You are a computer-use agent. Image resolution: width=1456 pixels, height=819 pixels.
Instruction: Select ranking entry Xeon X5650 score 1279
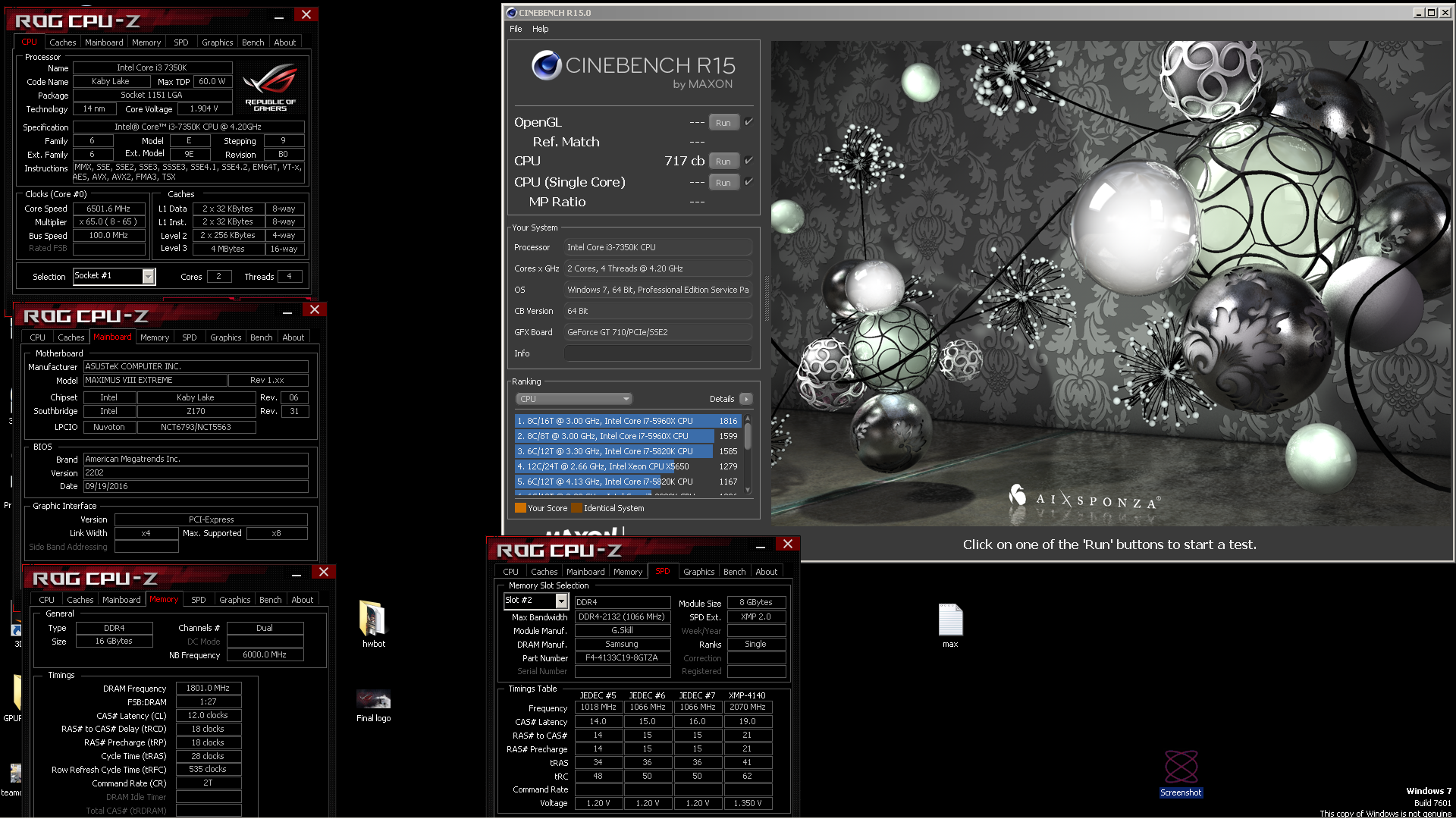[x=628, y=466]
